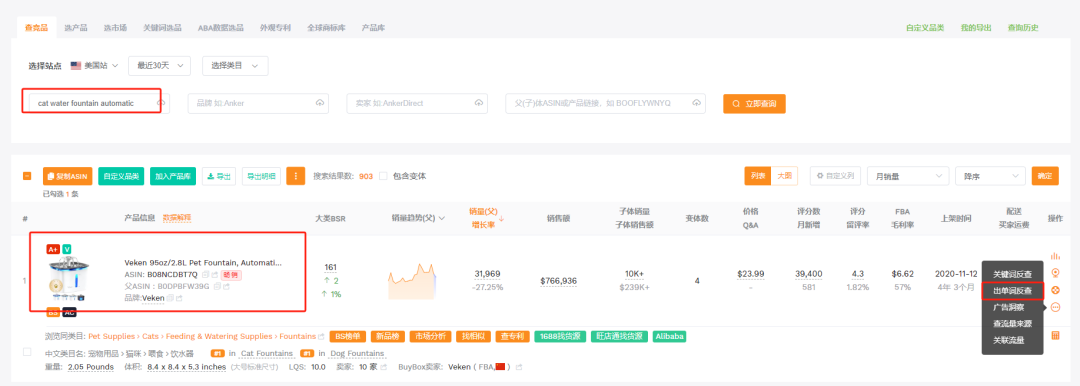Viewport: 1080px width, 386px height.
Task: Select the 大图 large image view
Action: tap(785, 176)
